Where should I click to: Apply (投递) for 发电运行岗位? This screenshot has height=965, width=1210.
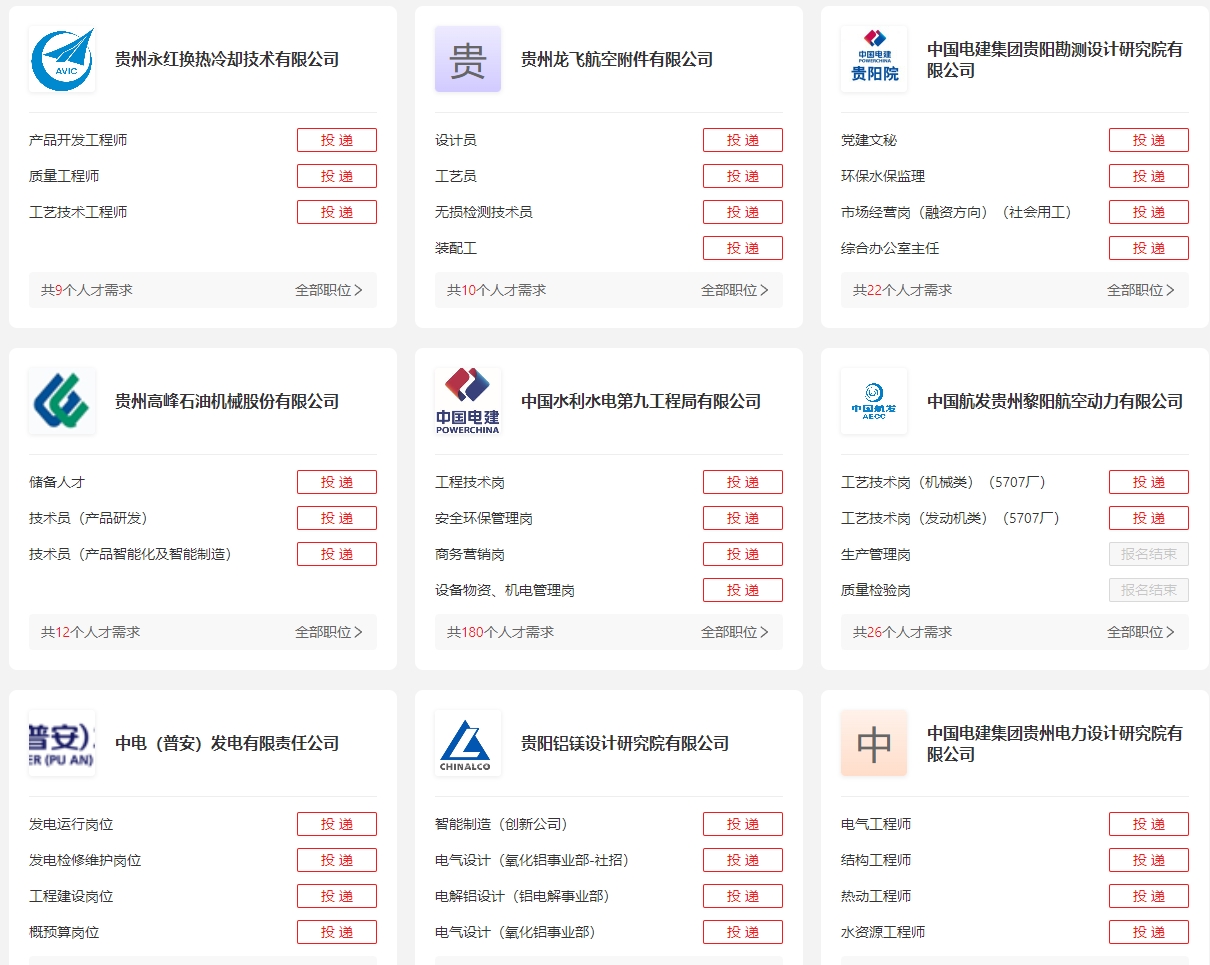337,824
